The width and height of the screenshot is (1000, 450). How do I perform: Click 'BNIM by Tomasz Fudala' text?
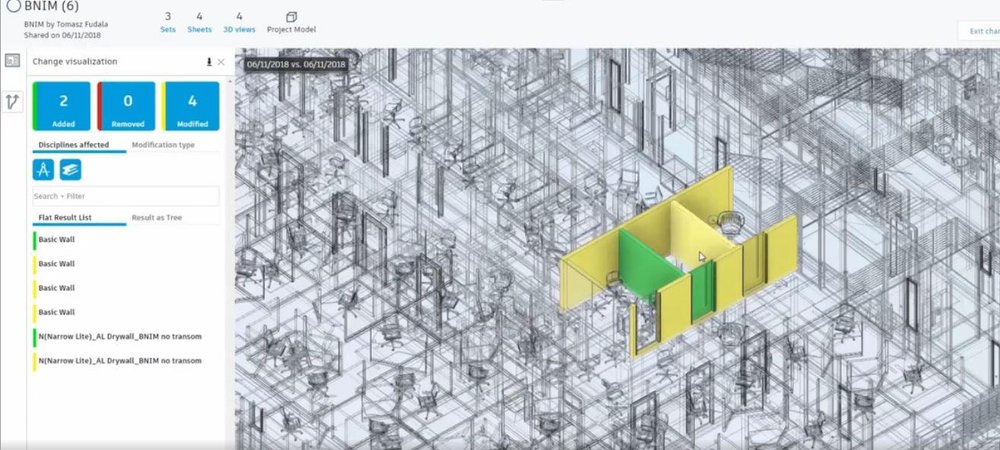(66, 24)
